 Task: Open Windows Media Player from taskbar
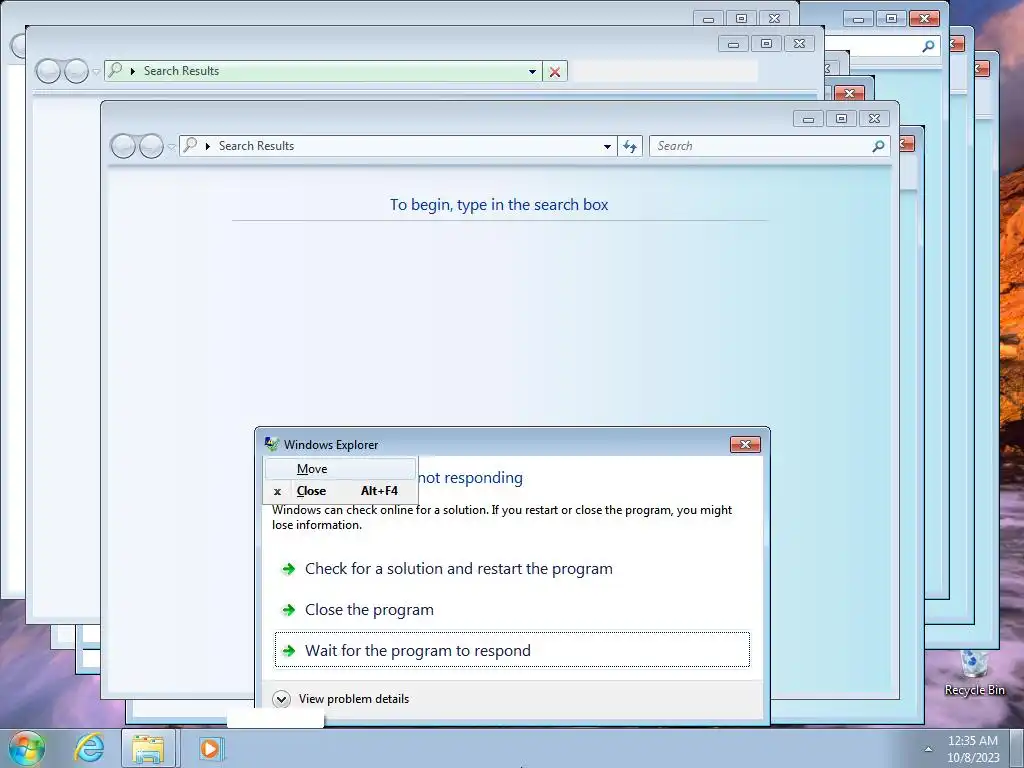[210, 748]
